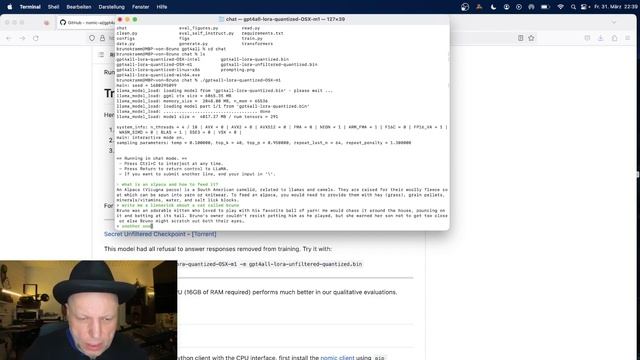Click the browser forward arrow
Viewport: 640px width, 360px height.
coord(22,38)
